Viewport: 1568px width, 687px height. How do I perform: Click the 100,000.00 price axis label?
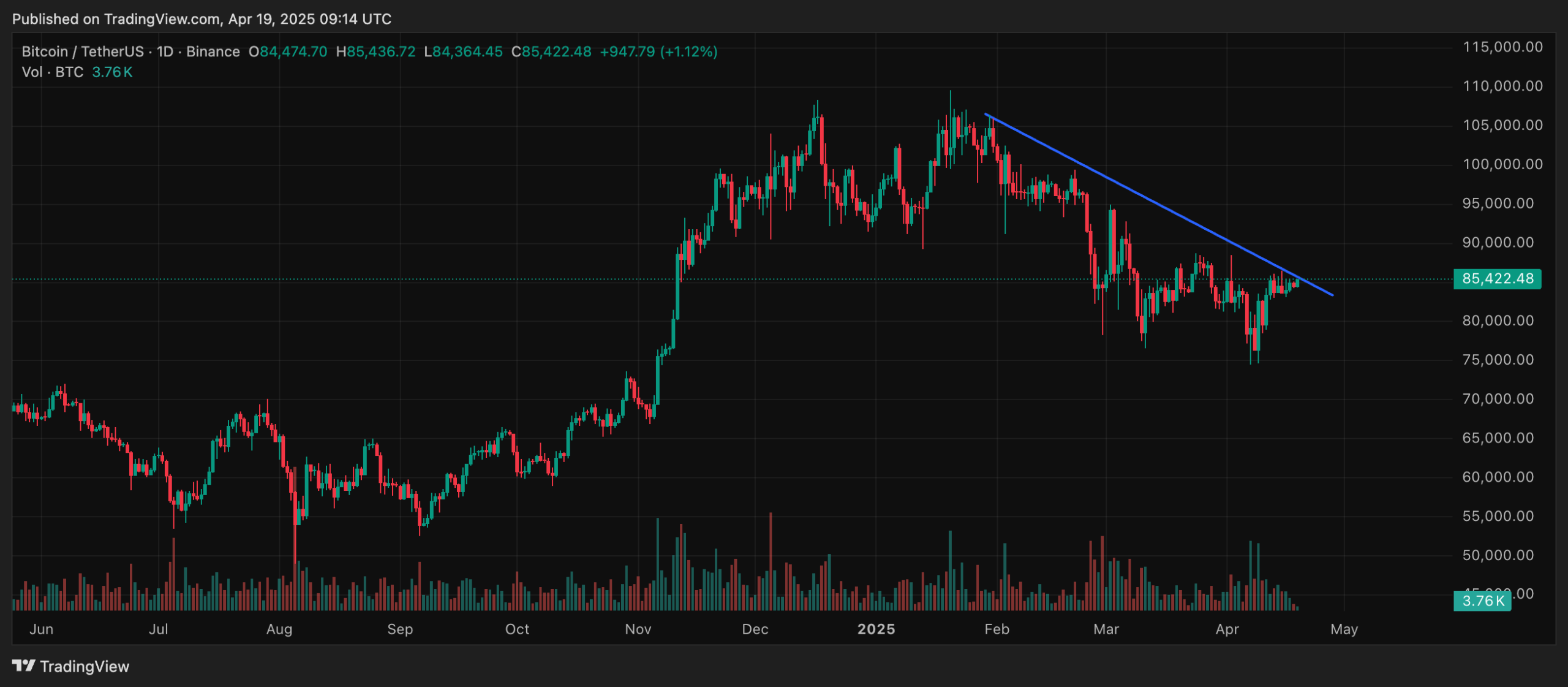coord(1502,164)
